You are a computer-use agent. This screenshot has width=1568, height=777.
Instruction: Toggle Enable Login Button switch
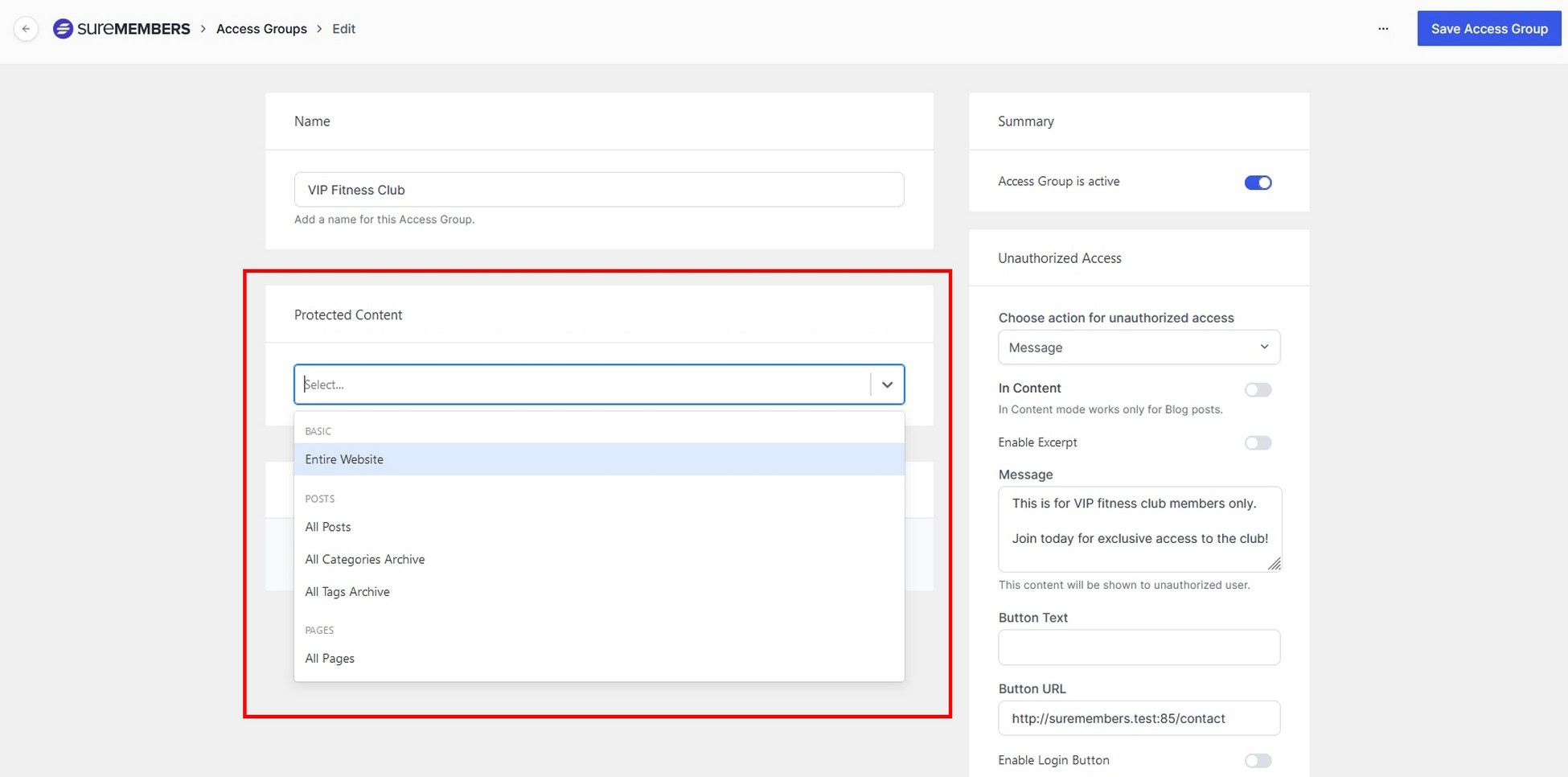coord(1258,761)
